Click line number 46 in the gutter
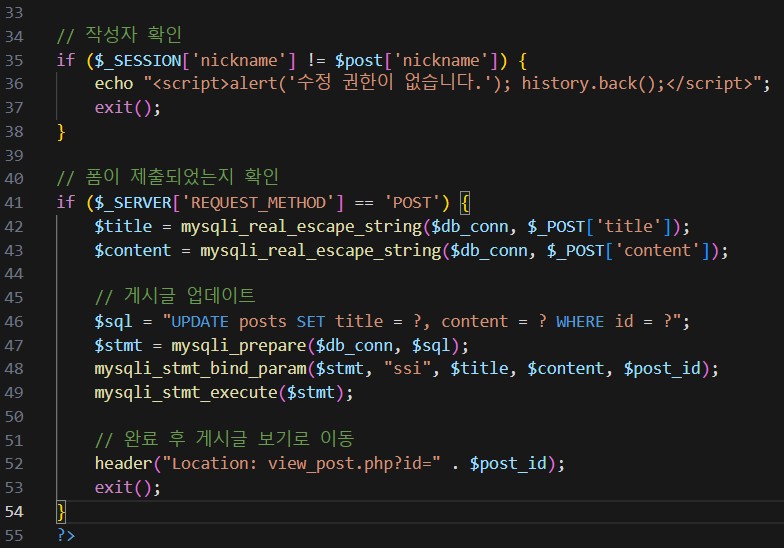Image resolution: width=784 pixels, height=548 pixels. point(14,322)
